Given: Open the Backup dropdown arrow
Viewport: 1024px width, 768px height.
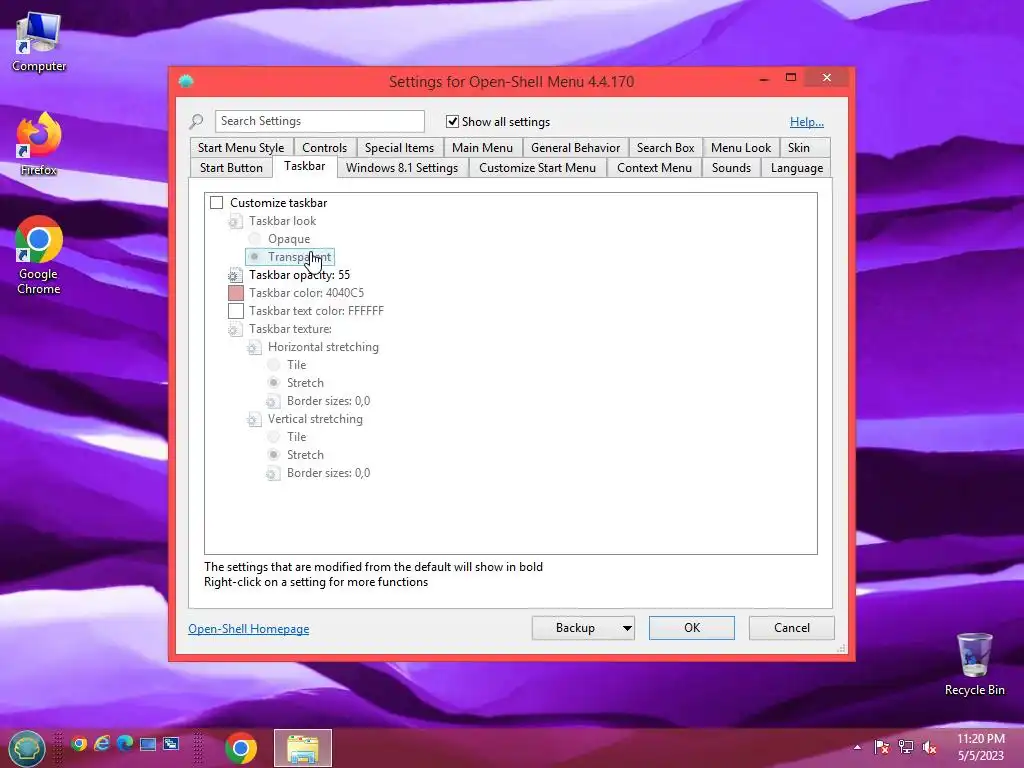Looking at the screenshot, I should (x=627, y=628).
